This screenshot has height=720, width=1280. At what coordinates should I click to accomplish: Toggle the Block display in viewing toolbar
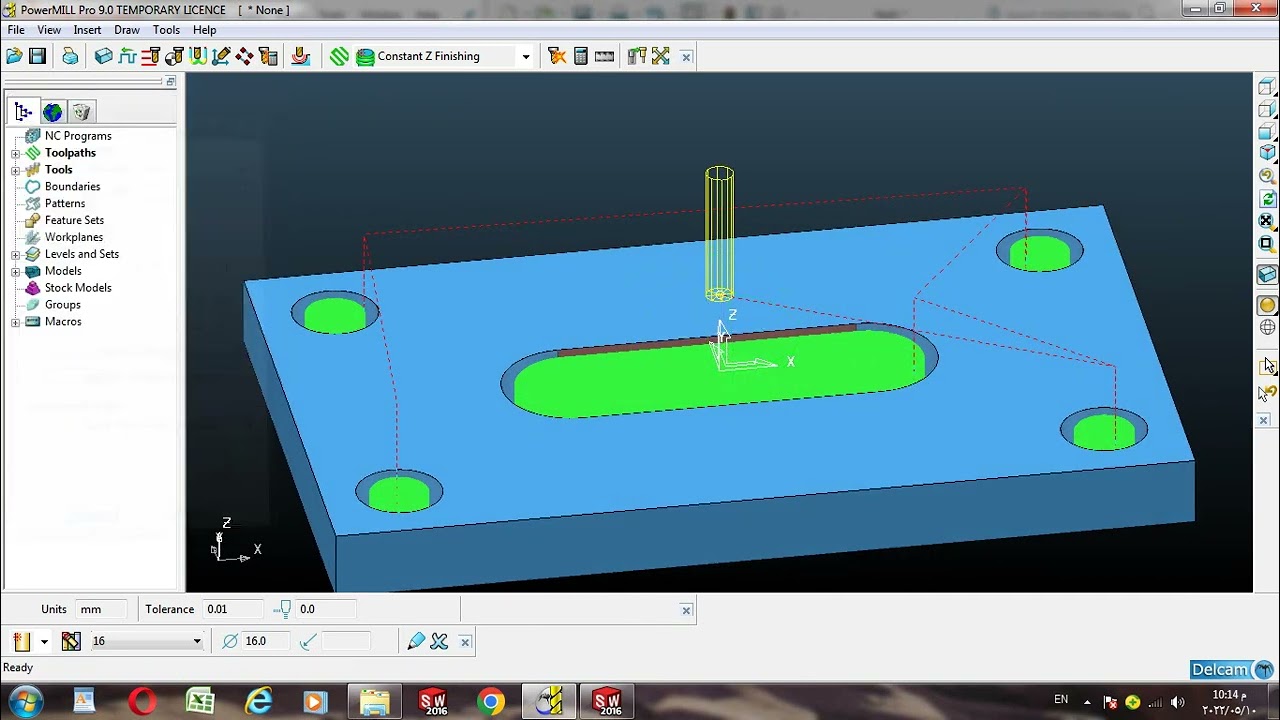point(1267,274)
